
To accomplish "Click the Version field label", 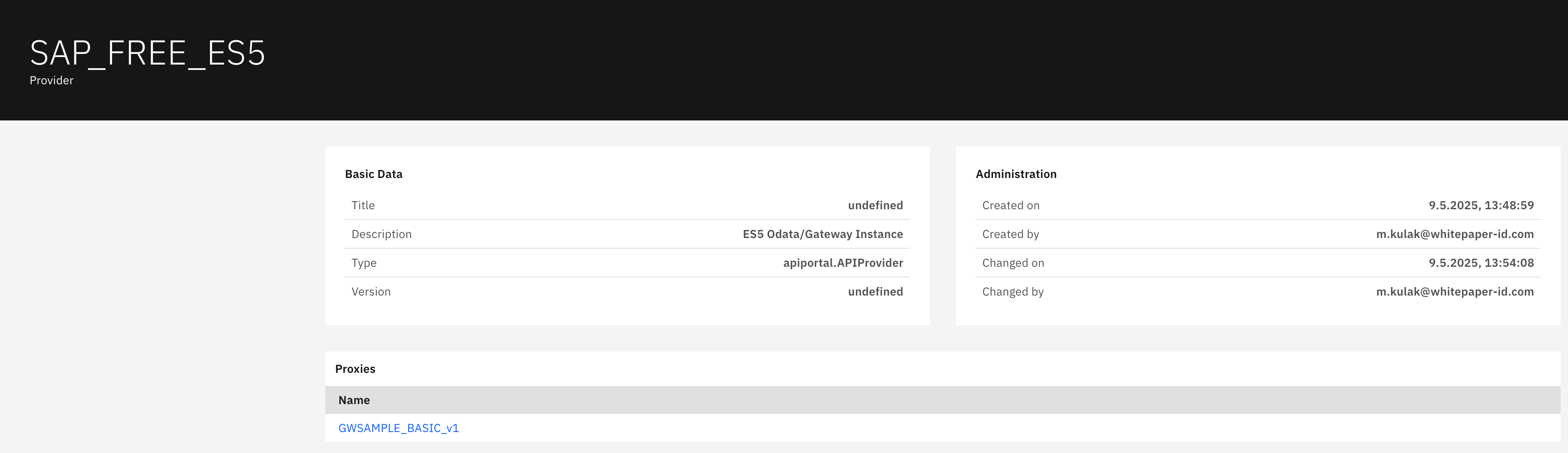I will (371, 291).
